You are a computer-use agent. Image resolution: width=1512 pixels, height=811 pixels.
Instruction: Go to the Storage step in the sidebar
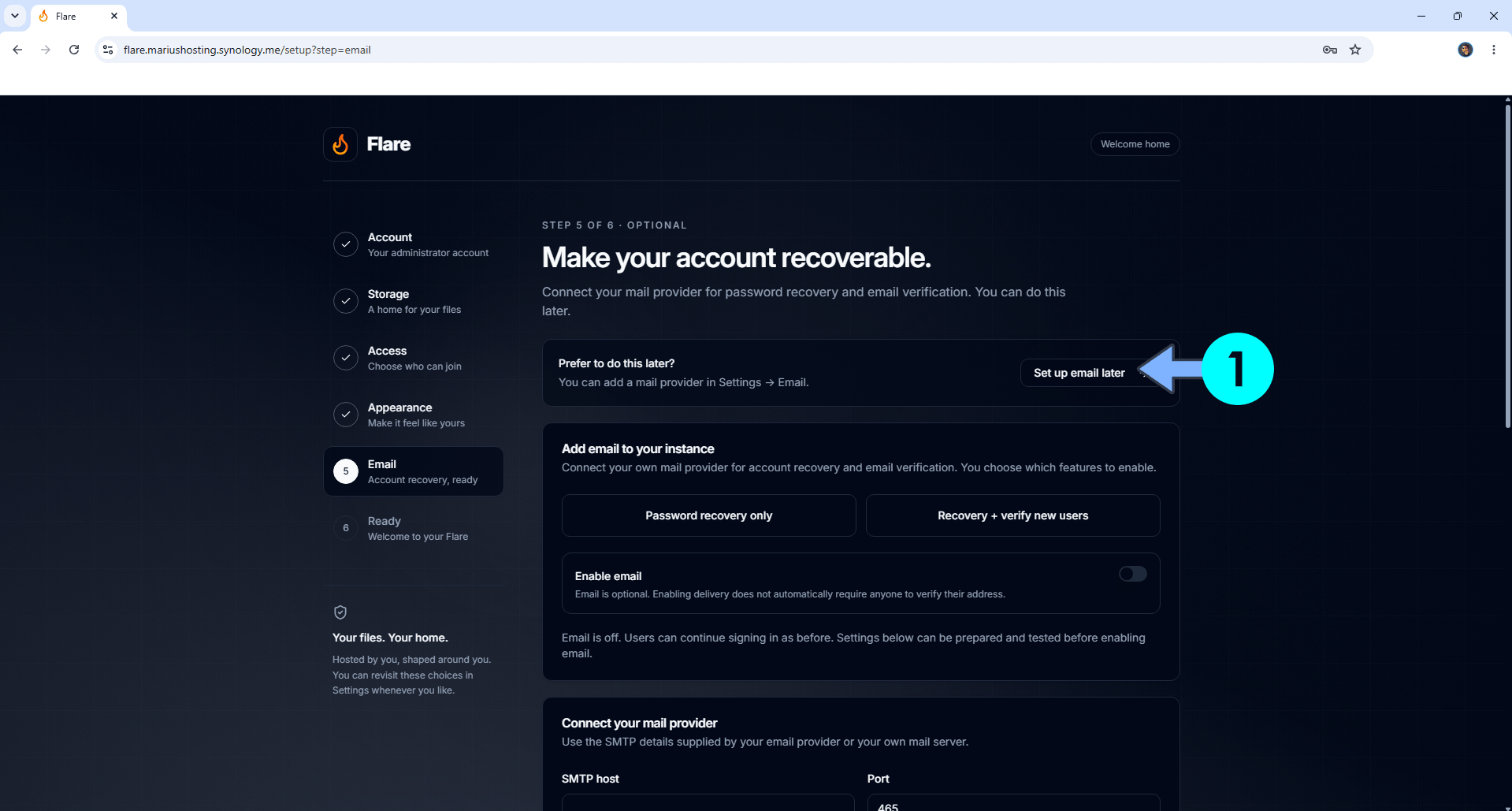414,301
